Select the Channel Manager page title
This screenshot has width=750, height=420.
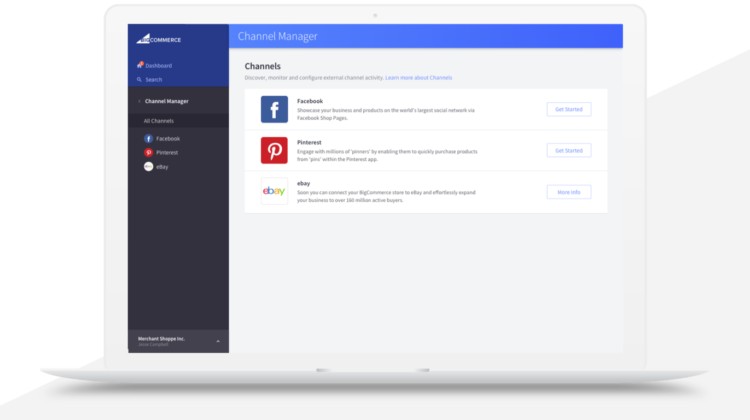click(x=277, y=36)
